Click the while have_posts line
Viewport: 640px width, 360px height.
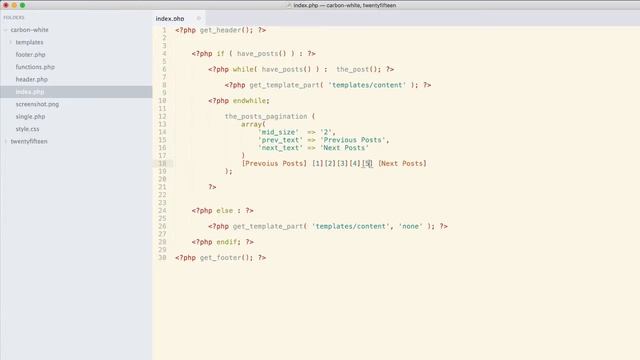tap(301, 69)
